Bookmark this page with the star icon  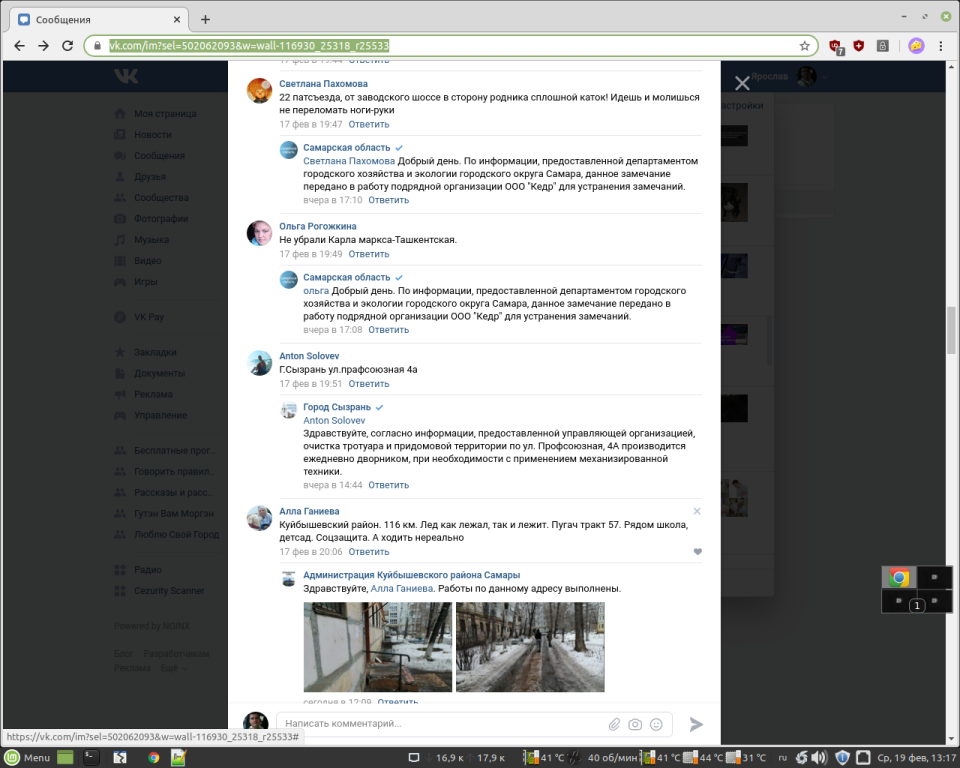pyautogui.click(x=804, y=46)
